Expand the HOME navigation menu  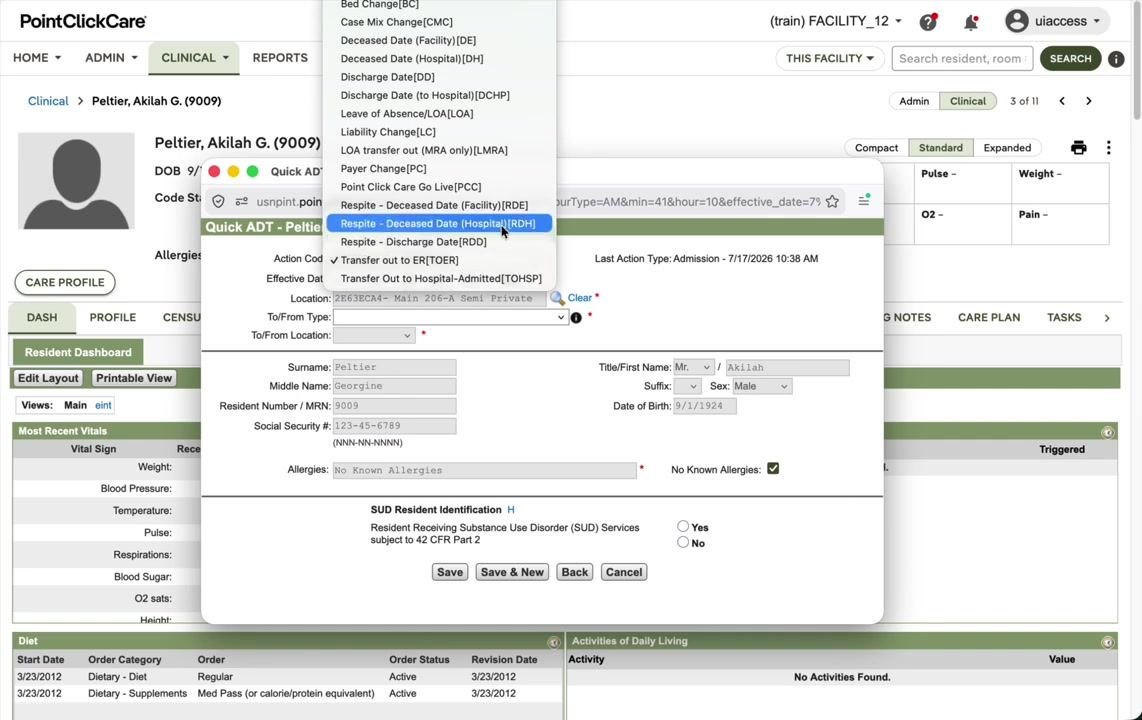[36, 58]
